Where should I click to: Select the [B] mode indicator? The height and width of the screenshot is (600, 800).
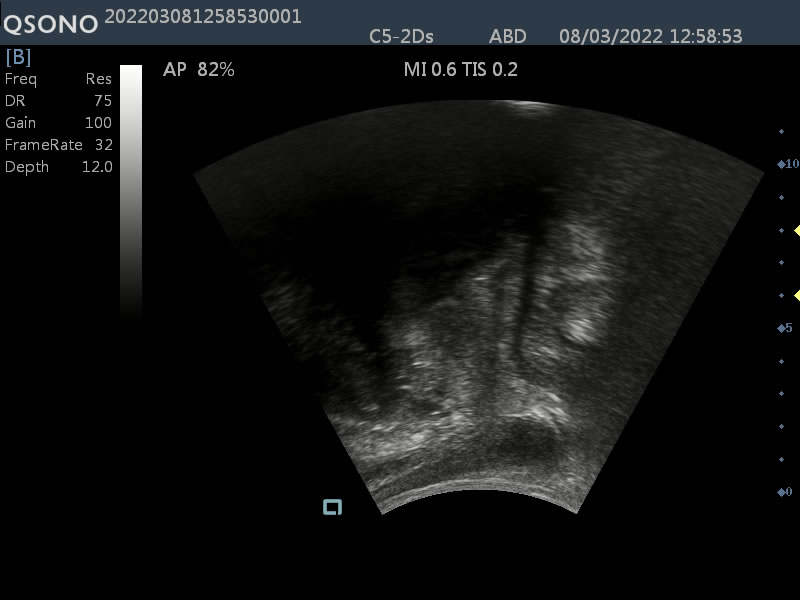pos(19,57)
